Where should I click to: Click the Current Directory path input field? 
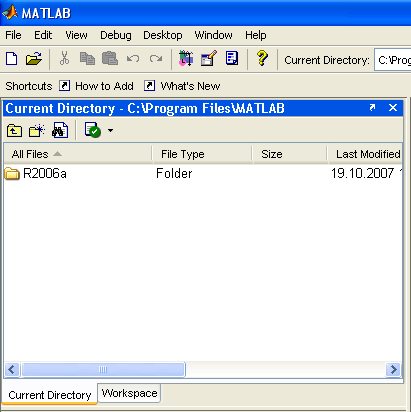393,60
